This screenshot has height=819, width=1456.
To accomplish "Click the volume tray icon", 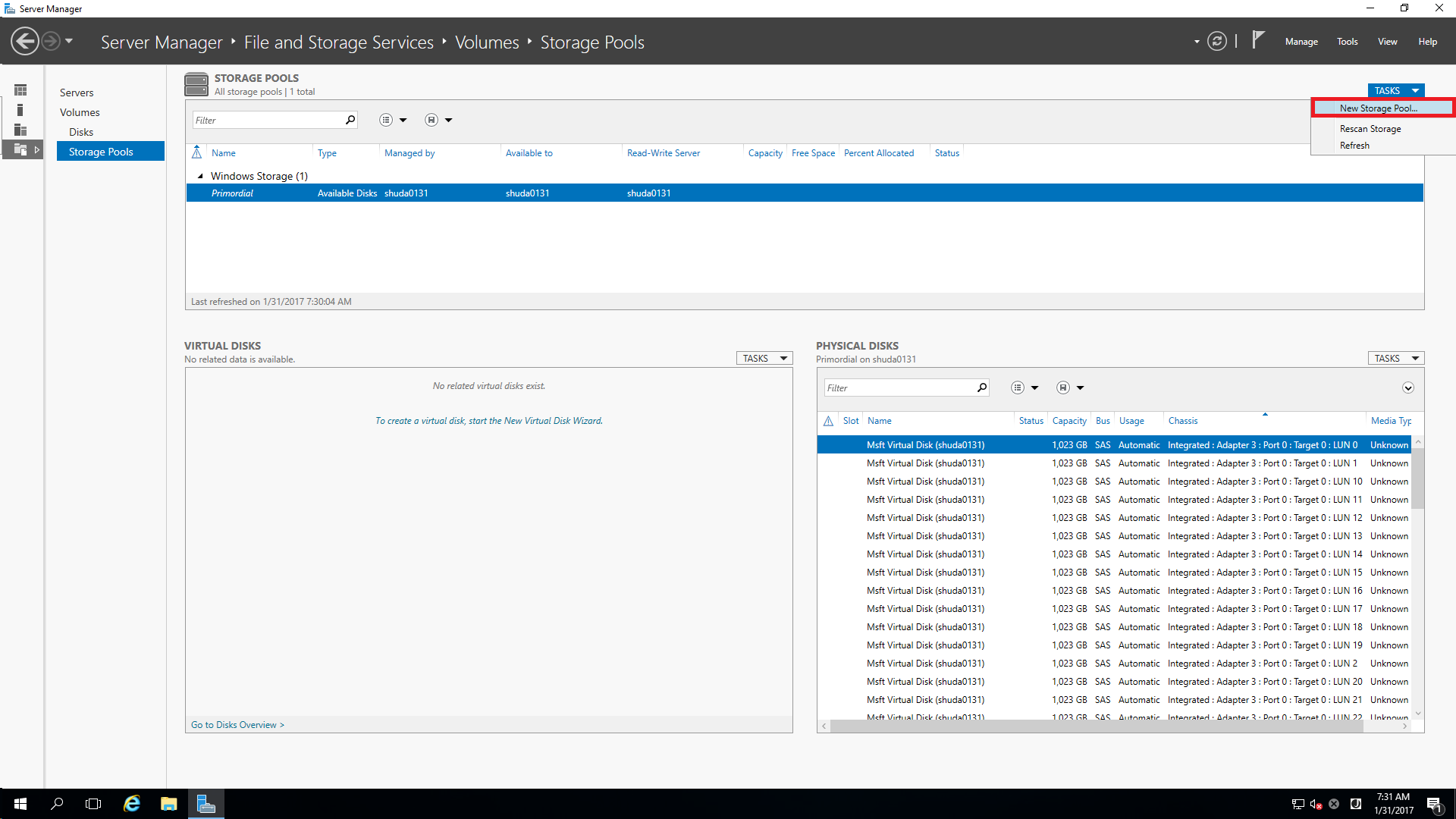I will point(1316,804).
